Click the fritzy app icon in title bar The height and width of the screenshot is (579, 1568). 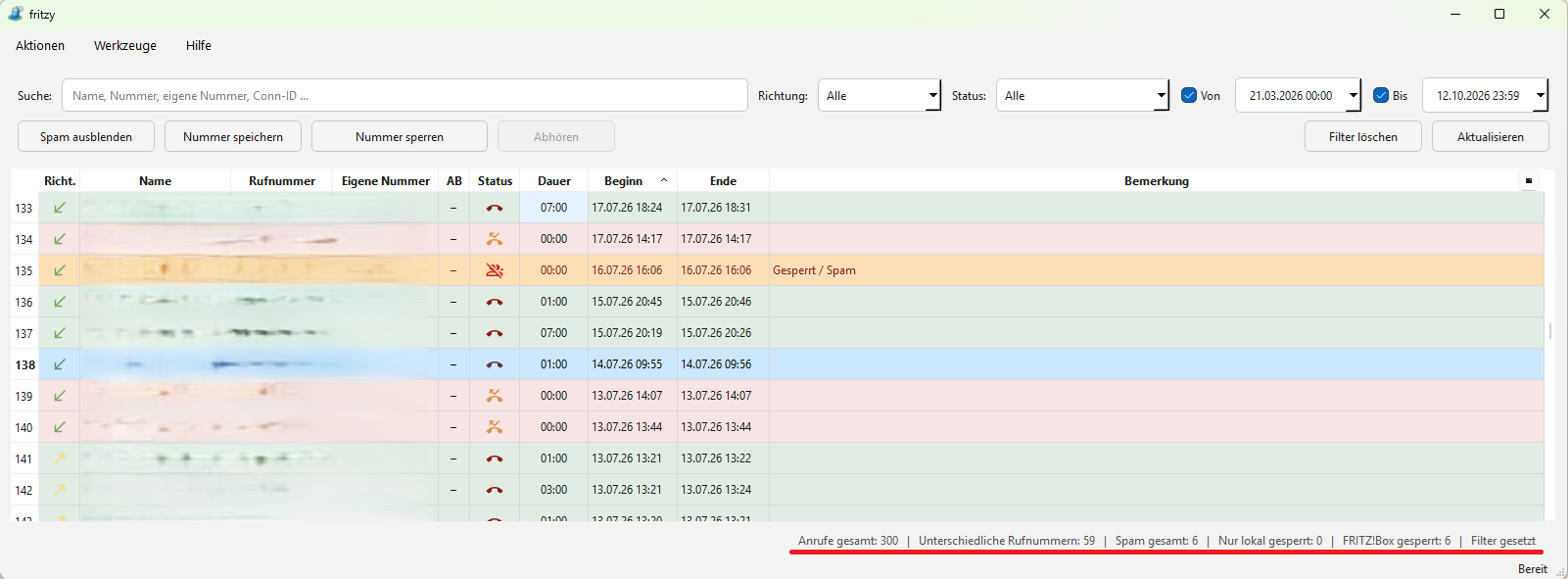point(16,14)
